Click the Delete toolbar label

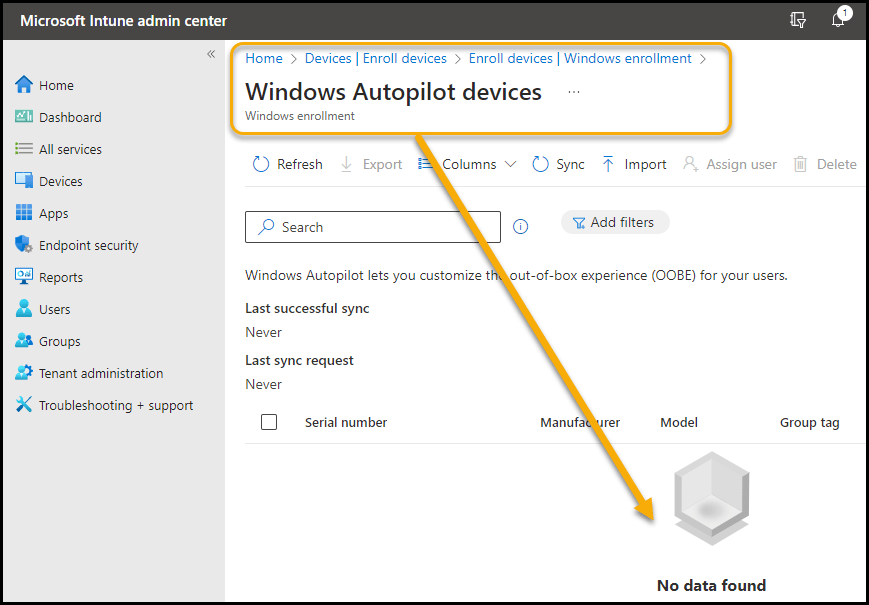[x=837, y=165]
